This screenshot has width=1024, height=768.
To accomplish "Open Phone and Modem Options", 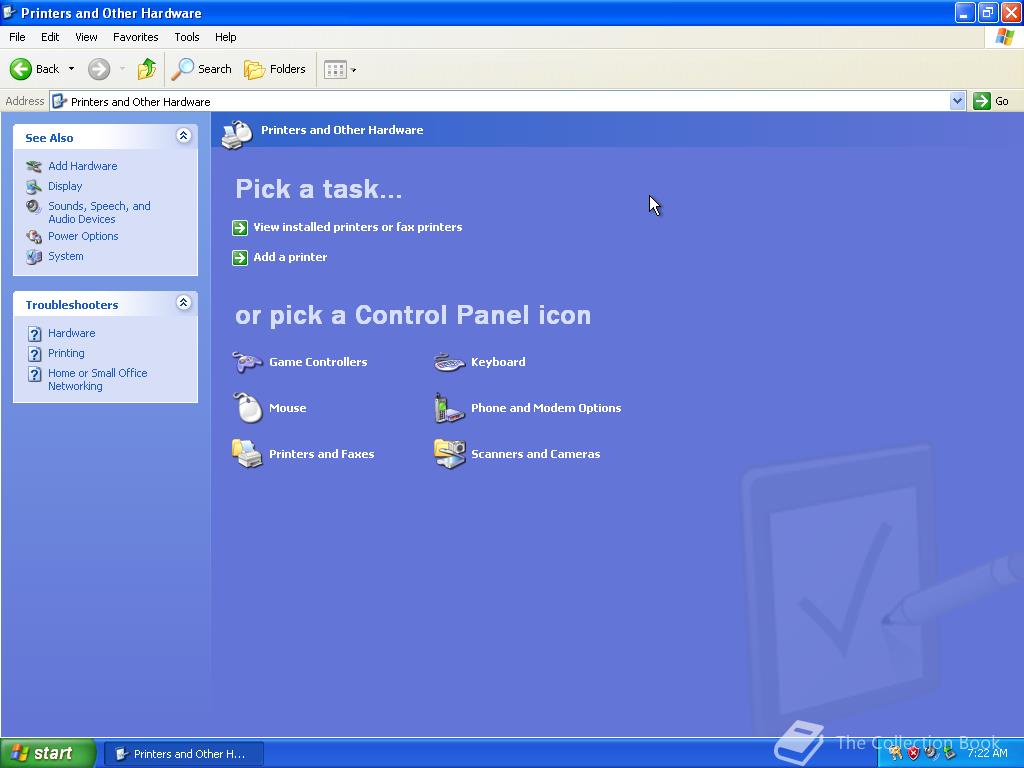I will 547,408.
